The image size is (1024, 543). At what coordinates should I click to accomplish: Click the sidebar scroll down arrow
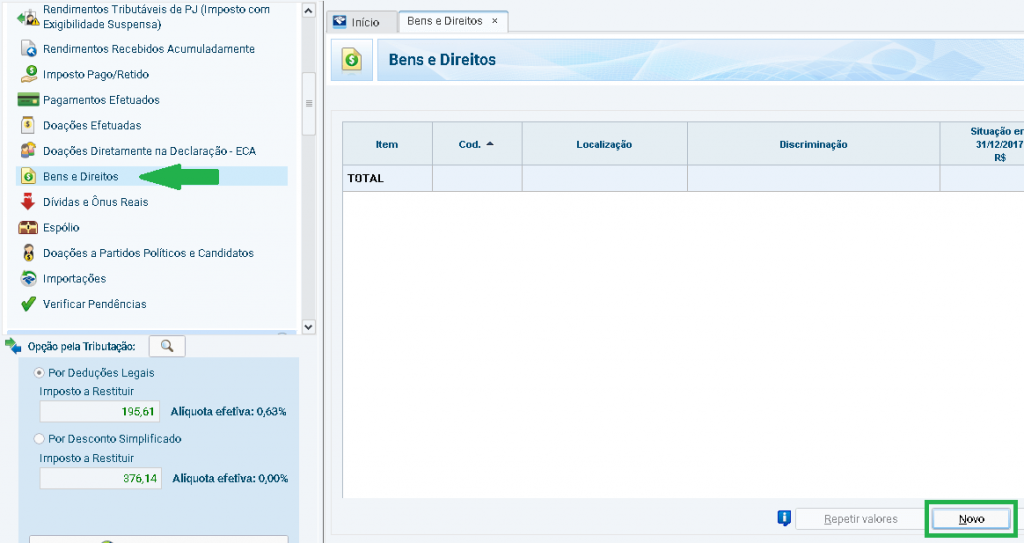[308, 326]
